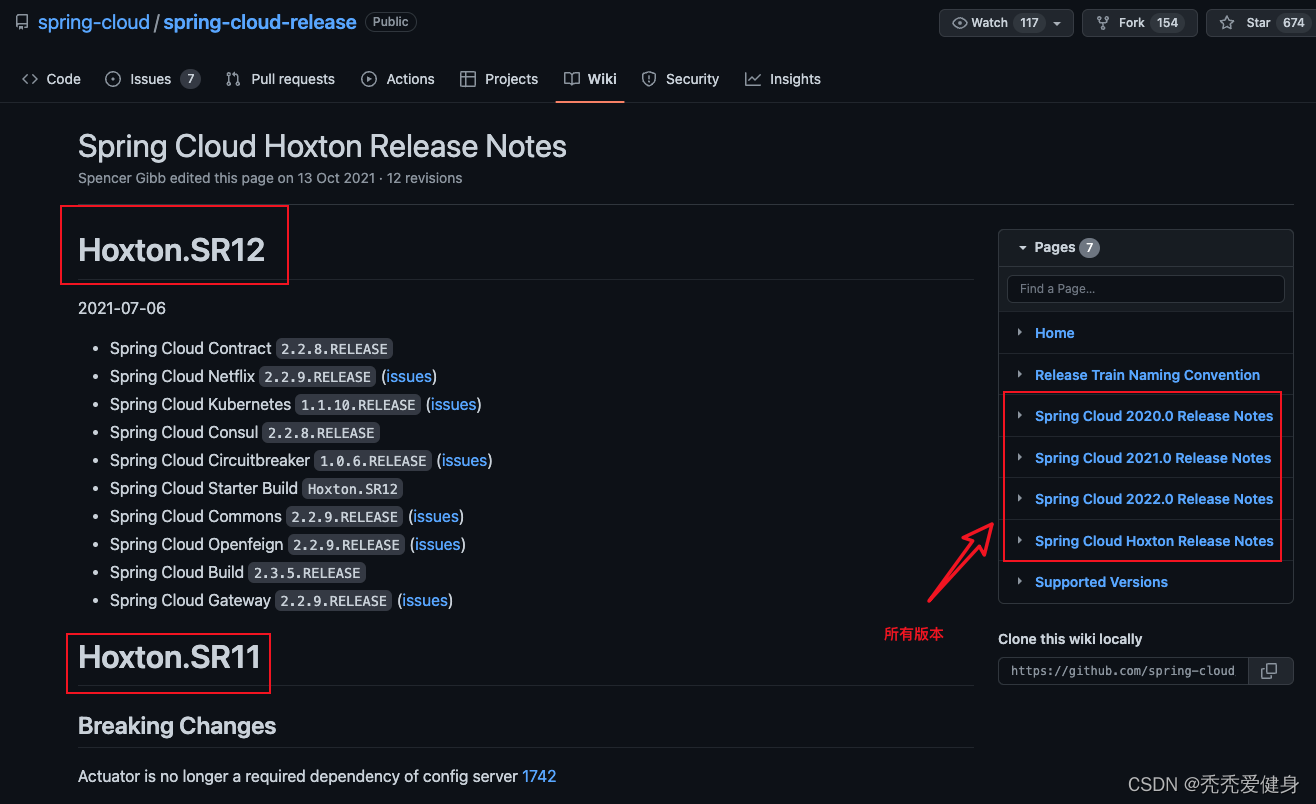Screen dimensions: 1316x804
Task: Open Release Train Naming Convention page
Action: [1147, 375]
